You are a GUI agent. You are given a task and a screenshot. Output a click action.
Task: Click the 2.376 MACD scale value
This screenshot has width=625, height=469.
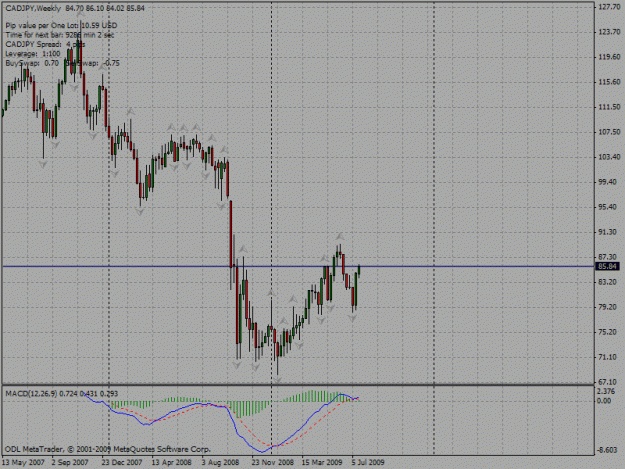coord(607,392)
